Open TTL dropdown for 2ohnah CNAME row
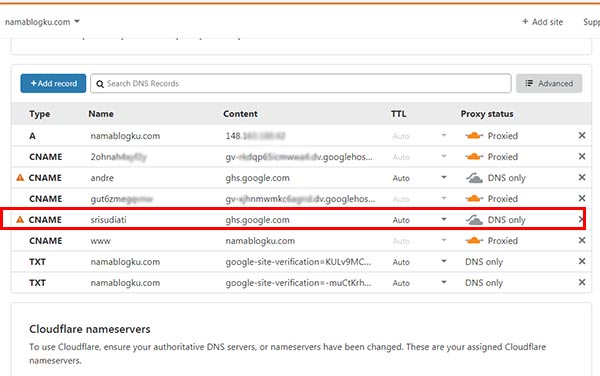600x376 pixels. [444, 156]
